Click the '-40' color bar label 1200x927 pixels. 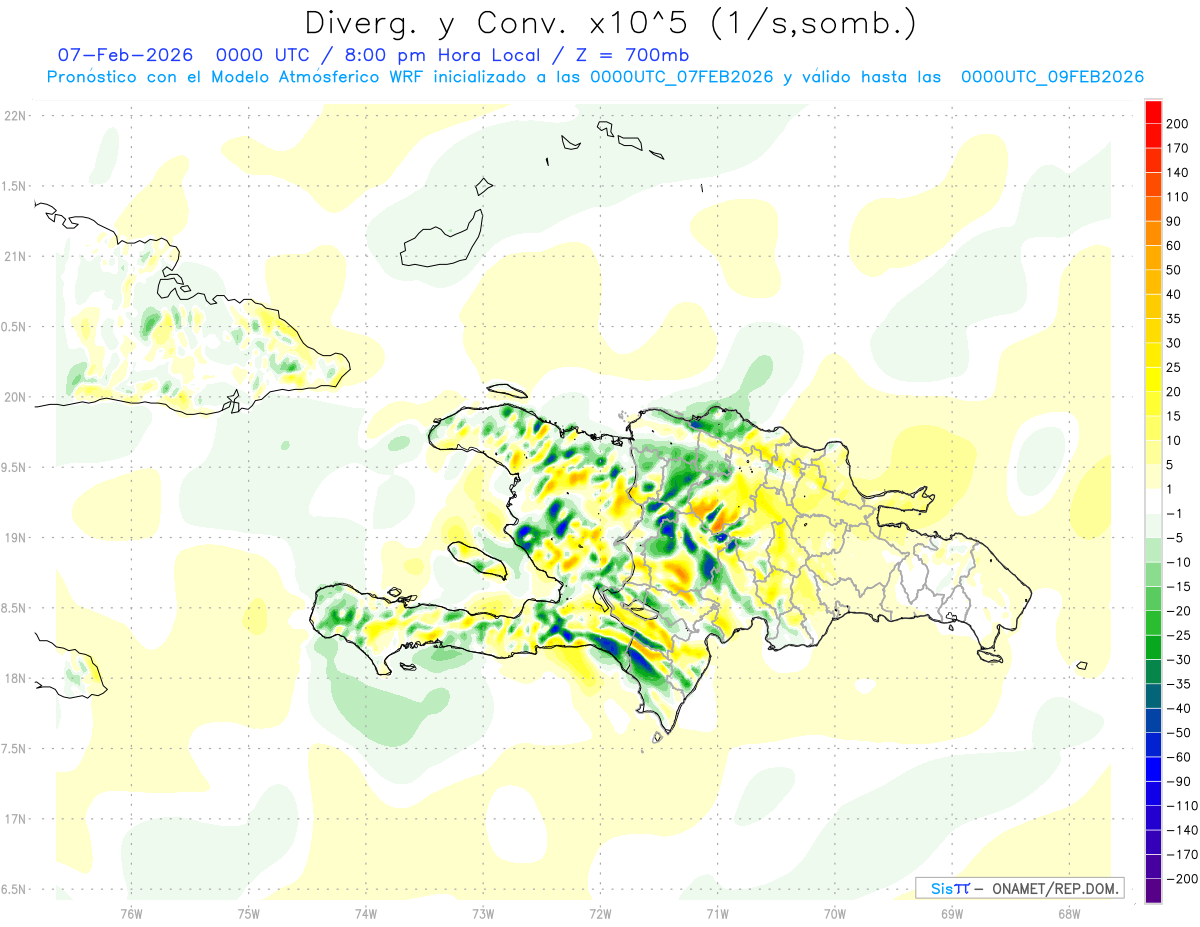point(1181,708)
